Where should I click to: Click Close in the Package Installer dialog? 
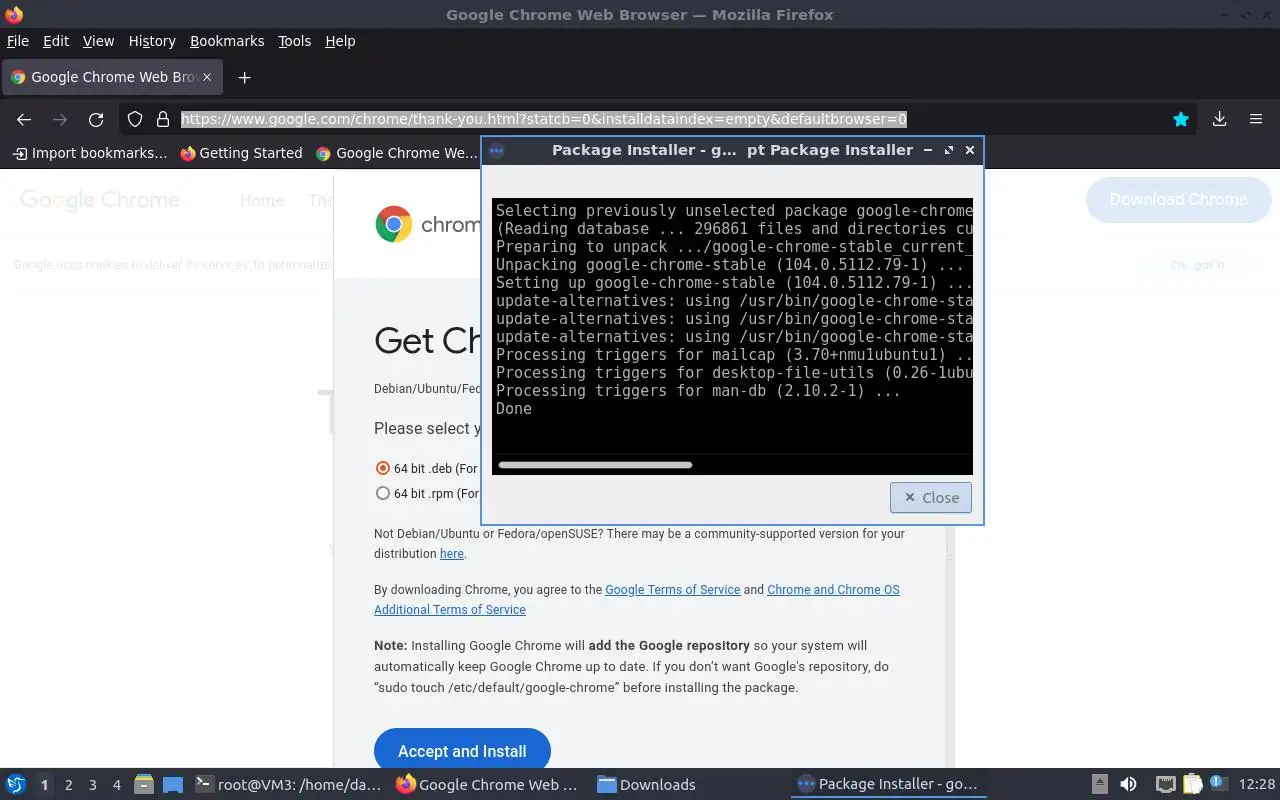click(931, 497)
